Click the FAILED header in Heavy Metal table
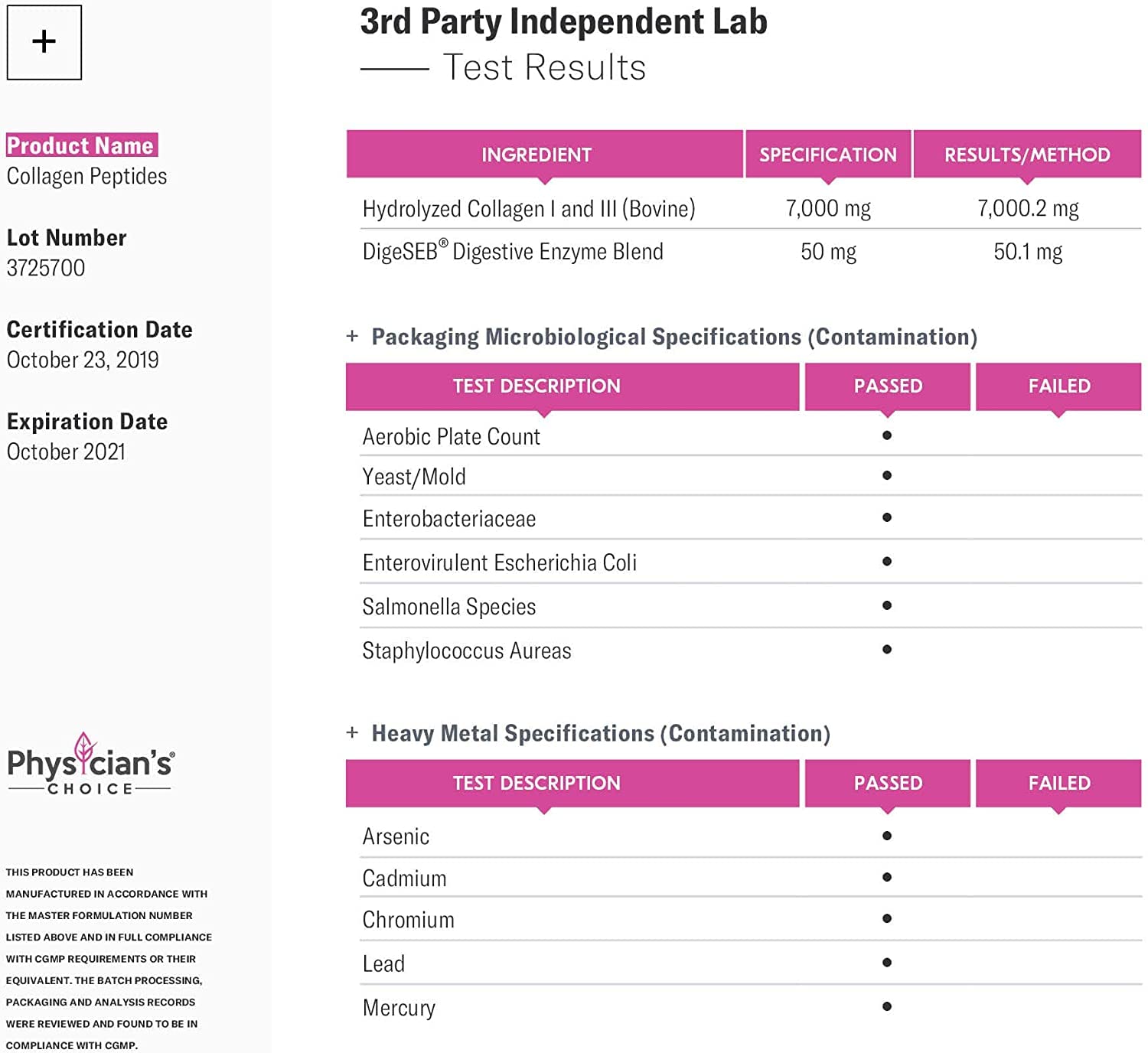Image resolution: width=1148 pixels, height=1053 pixels. click(1059, 783)
